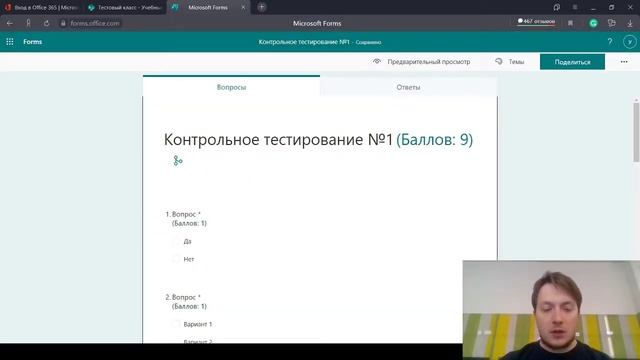Screen dimensions: 640x360
Task: Click question 2 'Вопрос' text
Action: click(184, 297)
